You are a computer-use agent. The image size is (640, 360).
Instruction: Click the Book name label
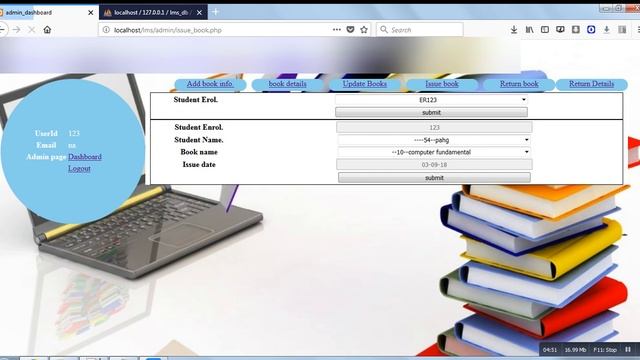tap(199, 152)
